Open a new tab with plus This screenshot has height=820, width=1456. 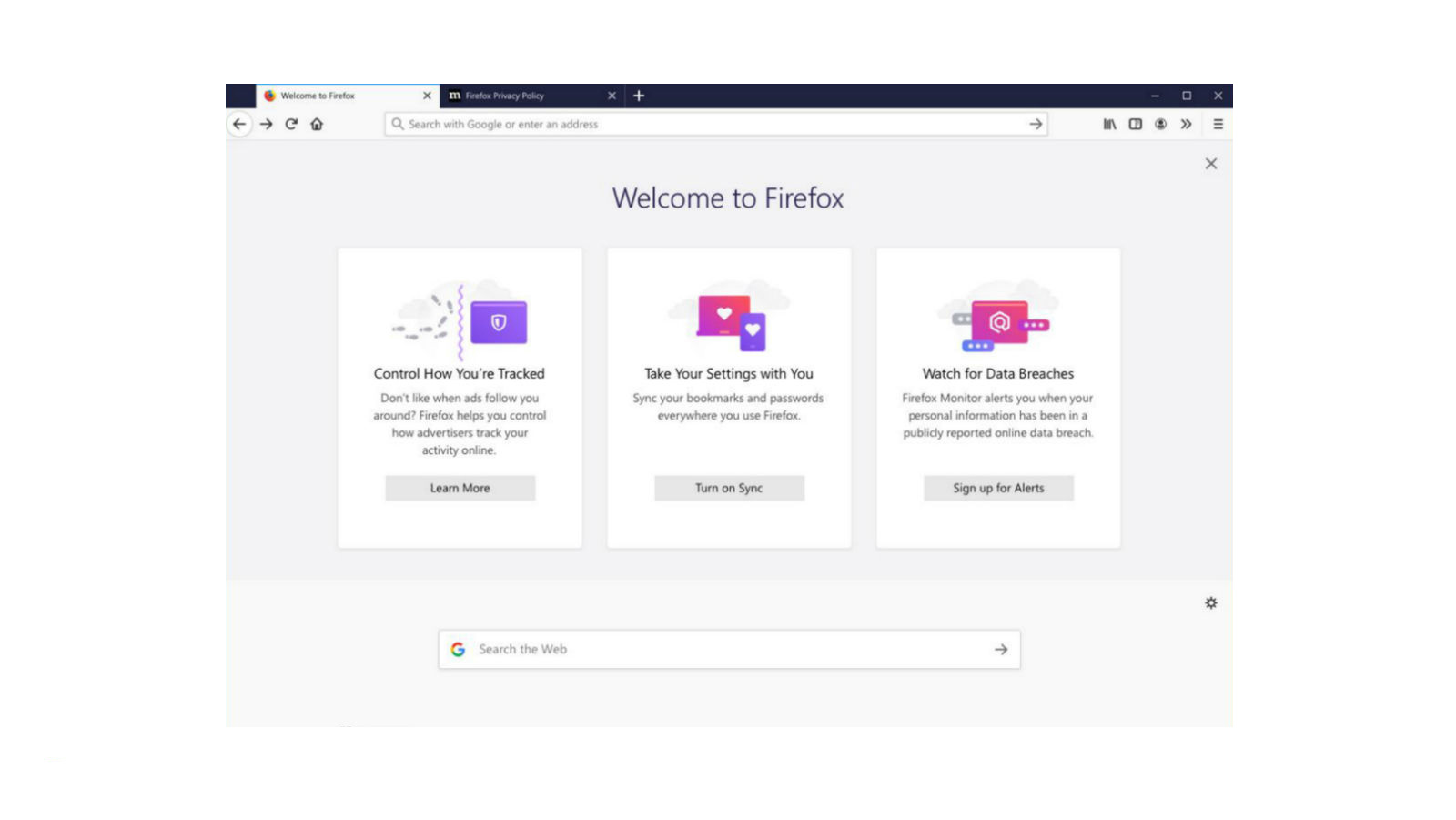coord(639,96)
